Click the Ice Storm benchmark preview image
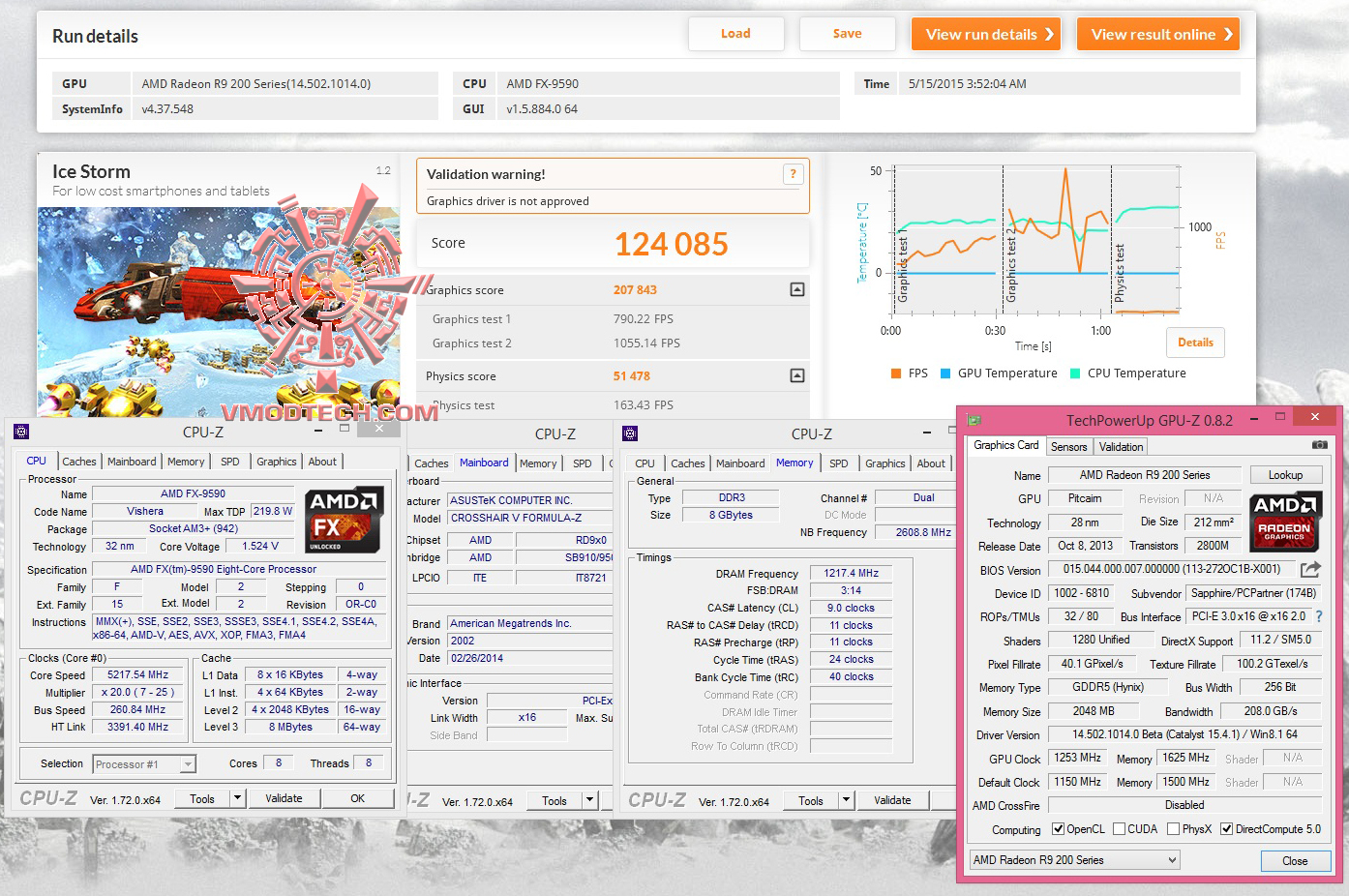Screen dimensions: 1349x896 (219, 312)
